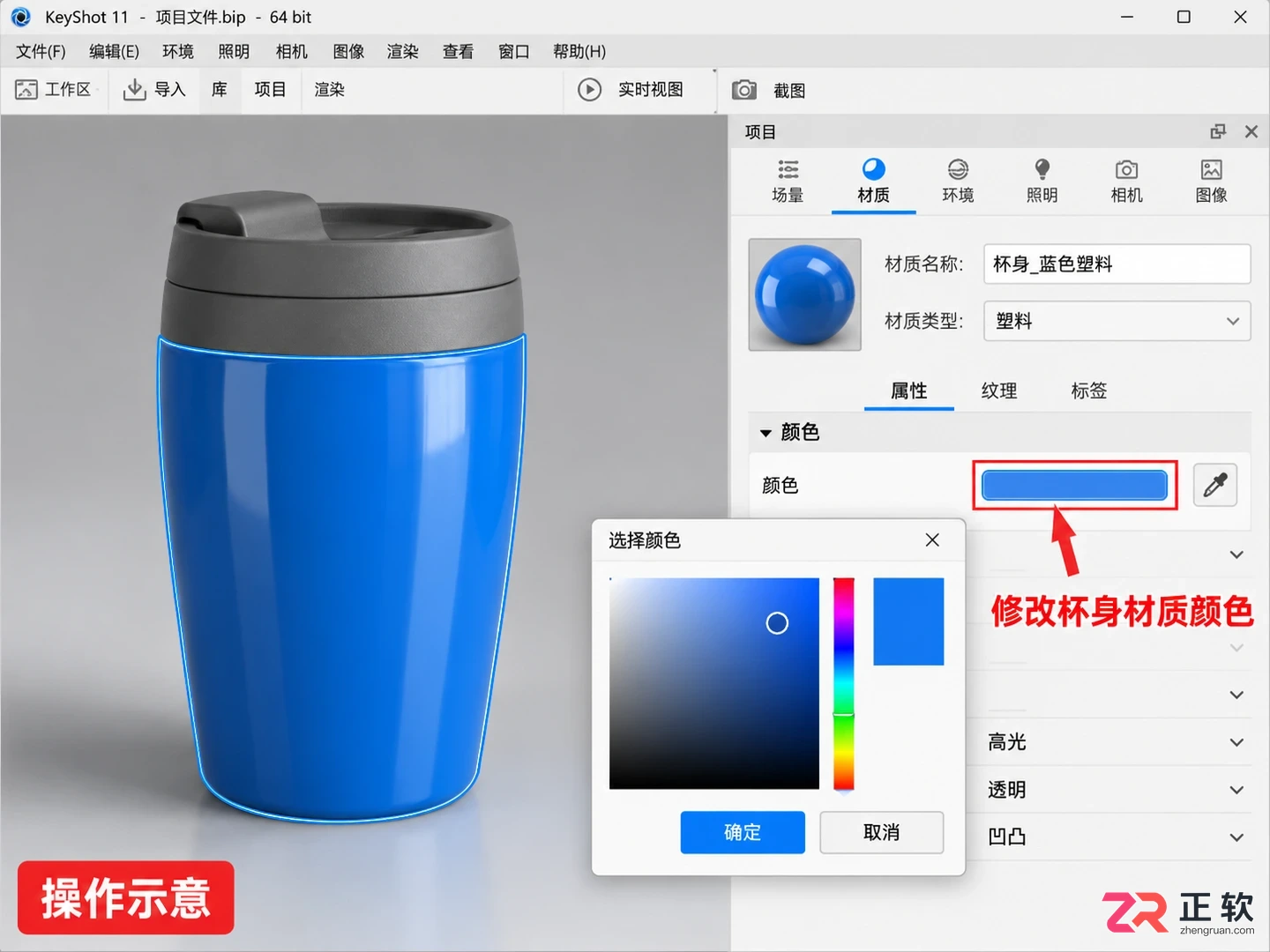Click the 渲染 toolbar button
The height and width of the screenshot is (952, 1270).
(329, 90)
